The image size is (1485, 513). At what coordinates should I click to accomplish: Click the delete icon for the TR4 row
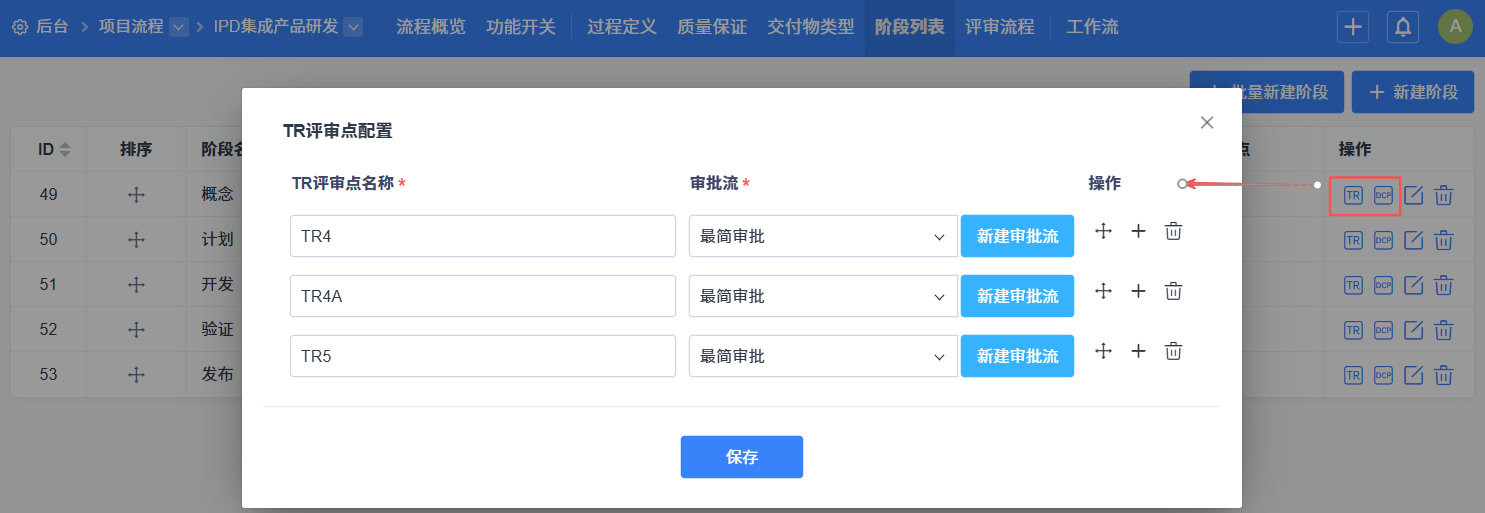(1174, 232)
